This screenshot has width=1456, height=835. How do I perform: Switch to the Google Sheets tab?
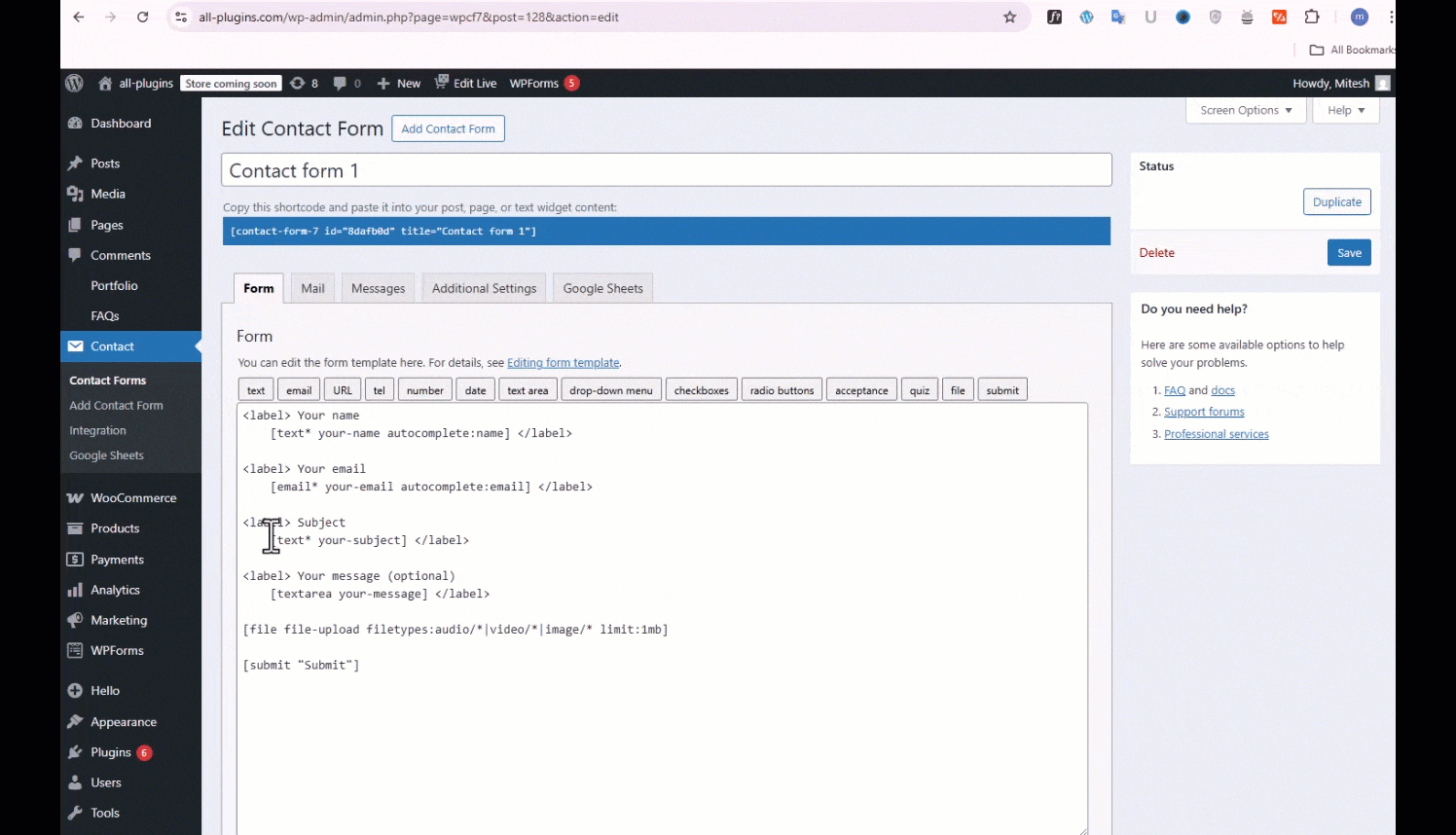point(602,289)
